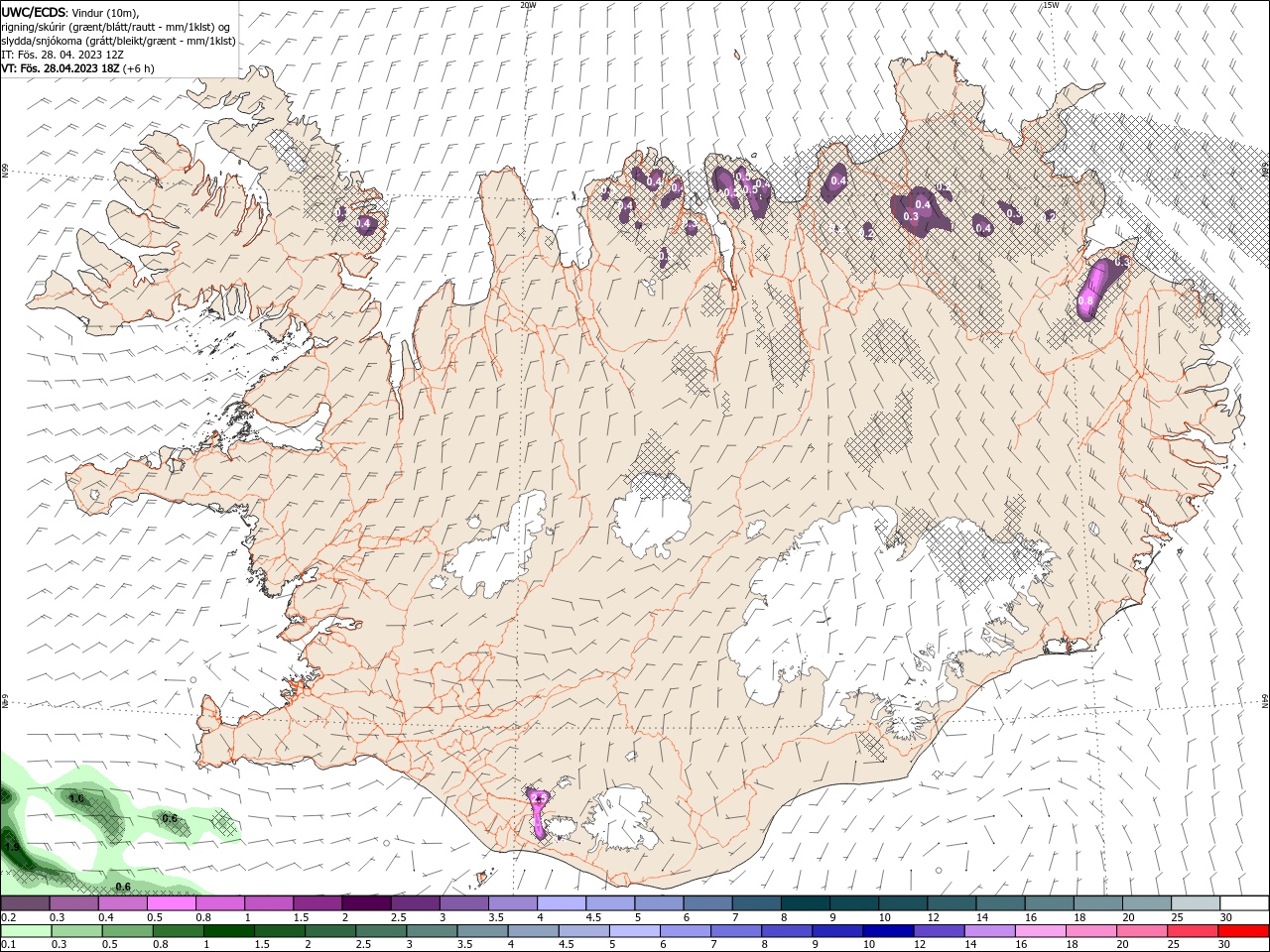Choose the deep blue rain swatch between 10 and 12
This screenshot has height=952, width=1270.
pyautogui.click(x=888, y=931)
